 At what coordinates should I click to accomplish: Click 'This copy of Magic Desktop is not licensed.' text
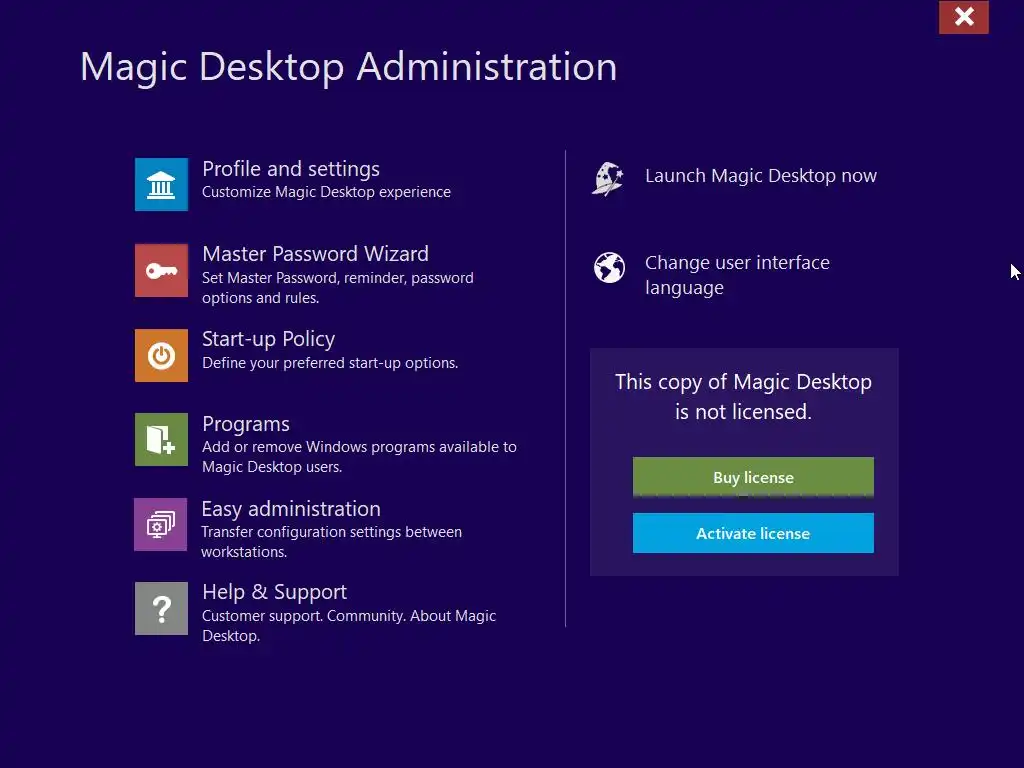pos(743,396)
